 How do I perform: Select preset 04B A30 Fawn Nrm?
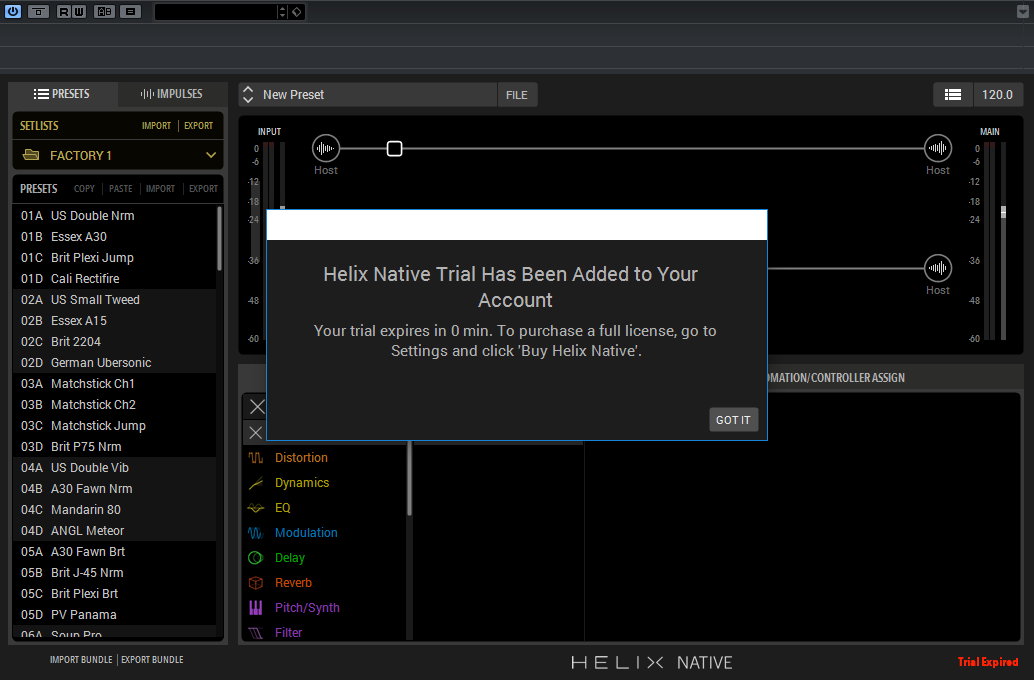coord(114,489)
